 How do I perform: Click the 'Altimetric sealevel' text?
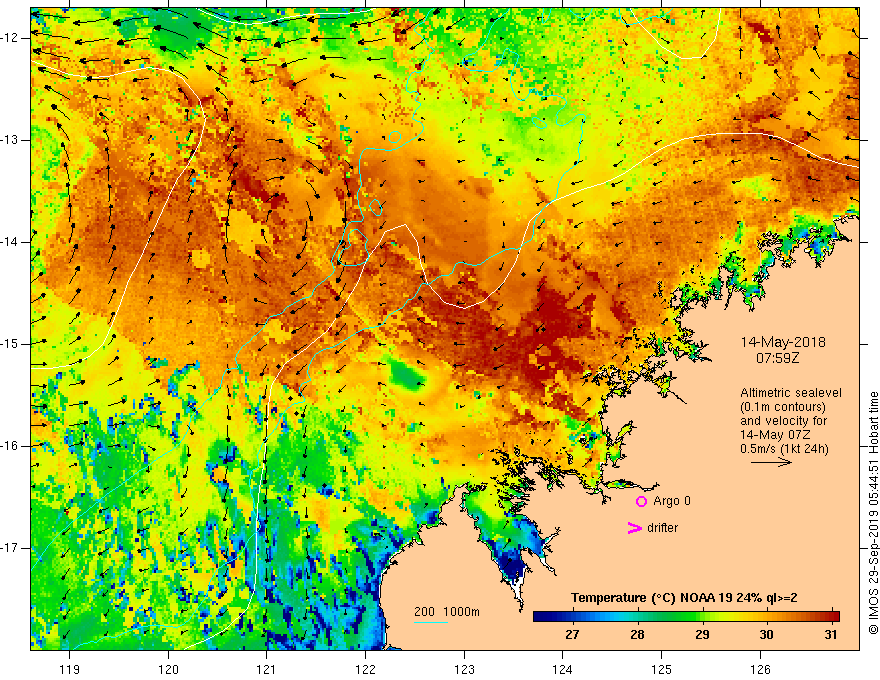[x=791, y=393]
